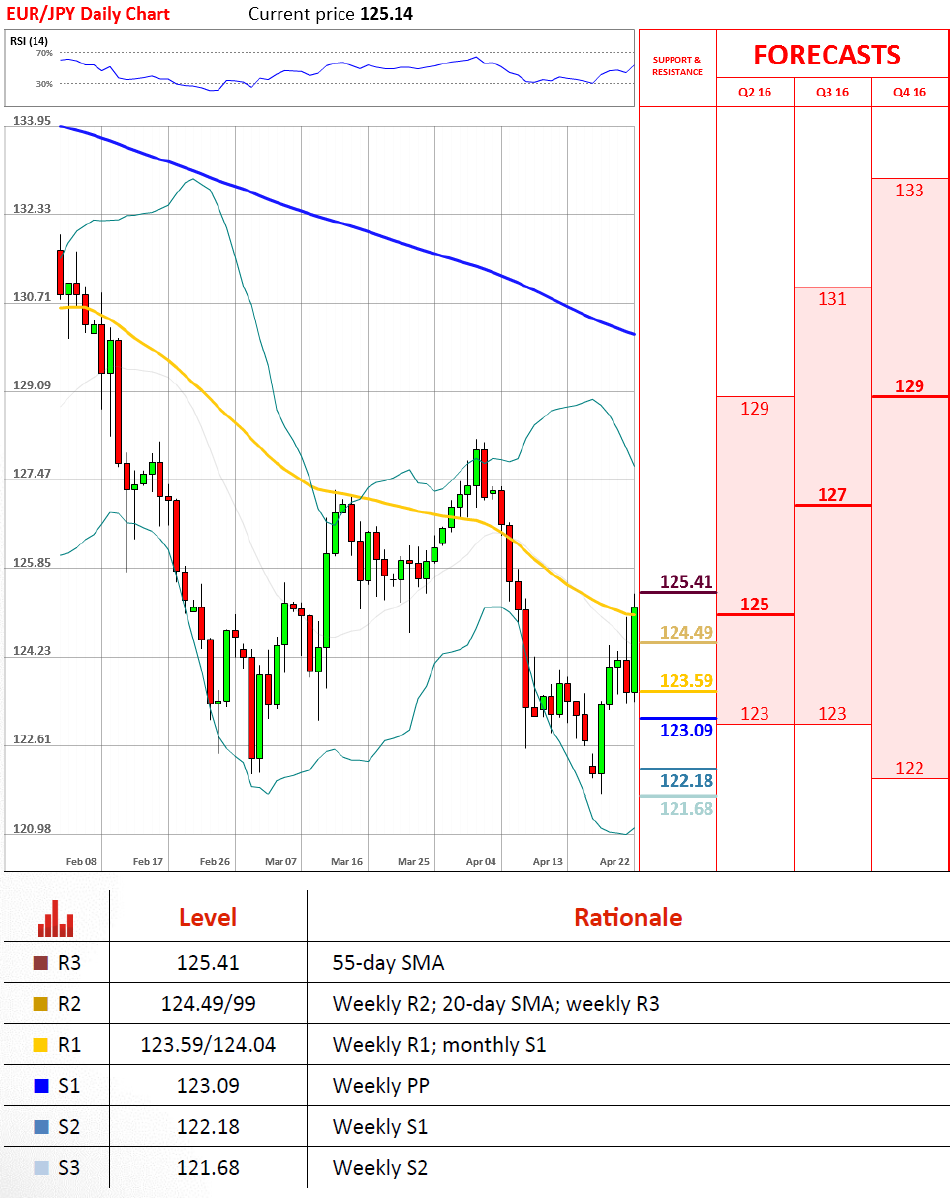Image resolution: width=952 pixels, height=1198 pixels.
Task: Click the Q4 high forecast value 133
Action: click(909, 190)
